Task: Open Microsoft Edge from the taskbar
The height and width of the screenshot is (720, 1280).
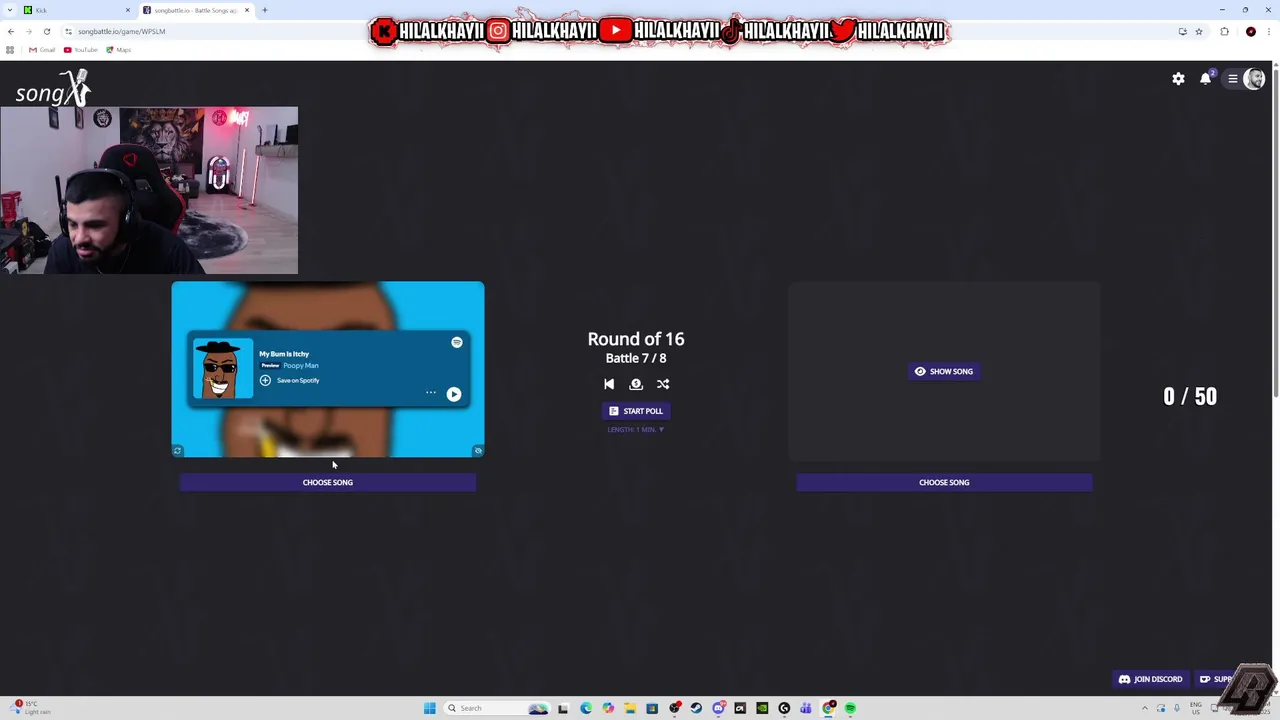Action: 586,708
